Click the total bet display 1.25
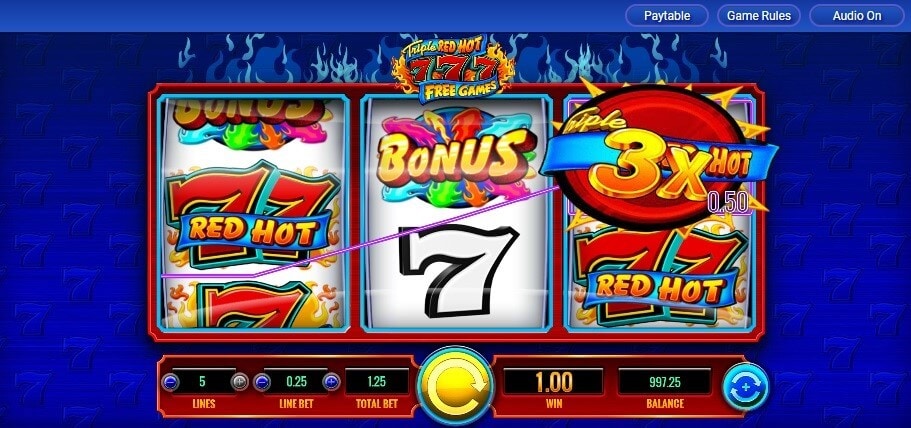Viewport: 911px width, 428px height. [376, 382]
